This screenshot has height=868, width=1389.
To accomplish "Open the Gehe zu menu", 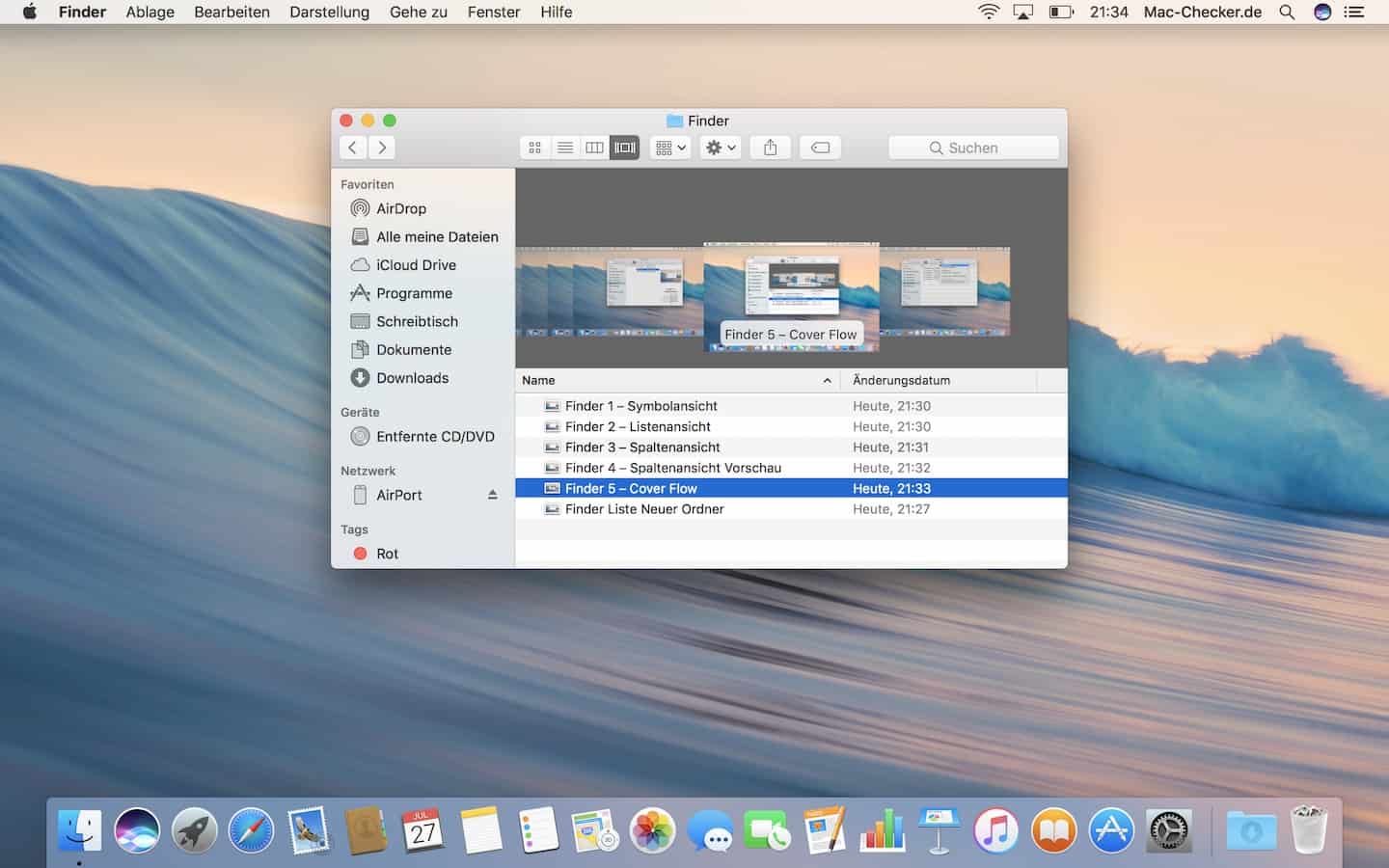I will (x=419, y=12).
